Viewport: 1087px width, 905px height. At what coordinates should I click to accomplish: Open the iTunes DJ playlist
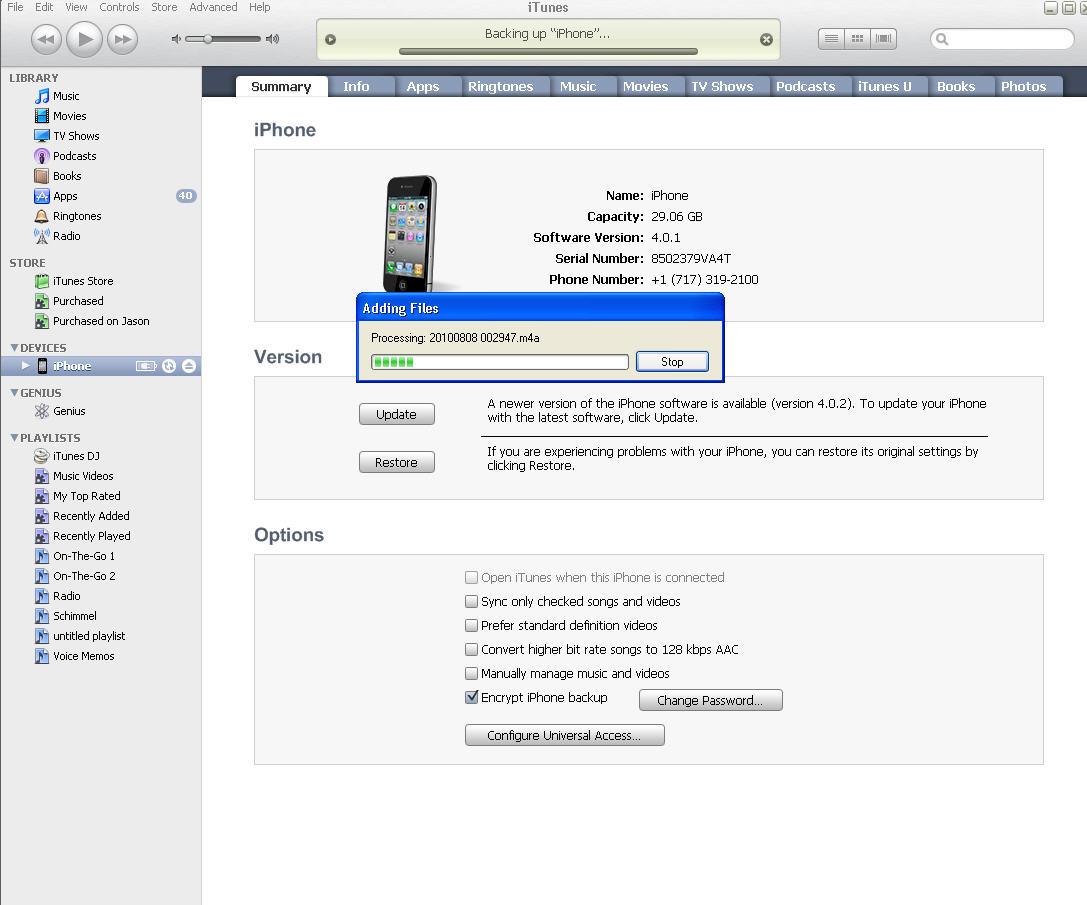point(76,456)
